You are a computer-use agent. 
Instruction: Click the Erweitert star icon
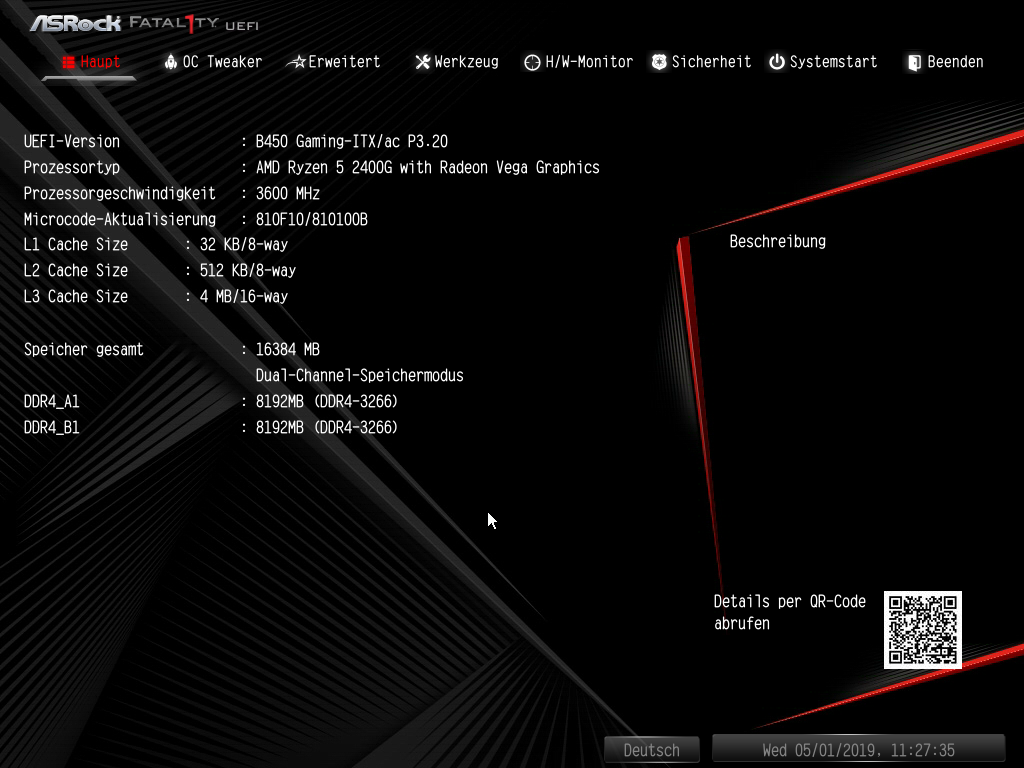tap(296, 62)
